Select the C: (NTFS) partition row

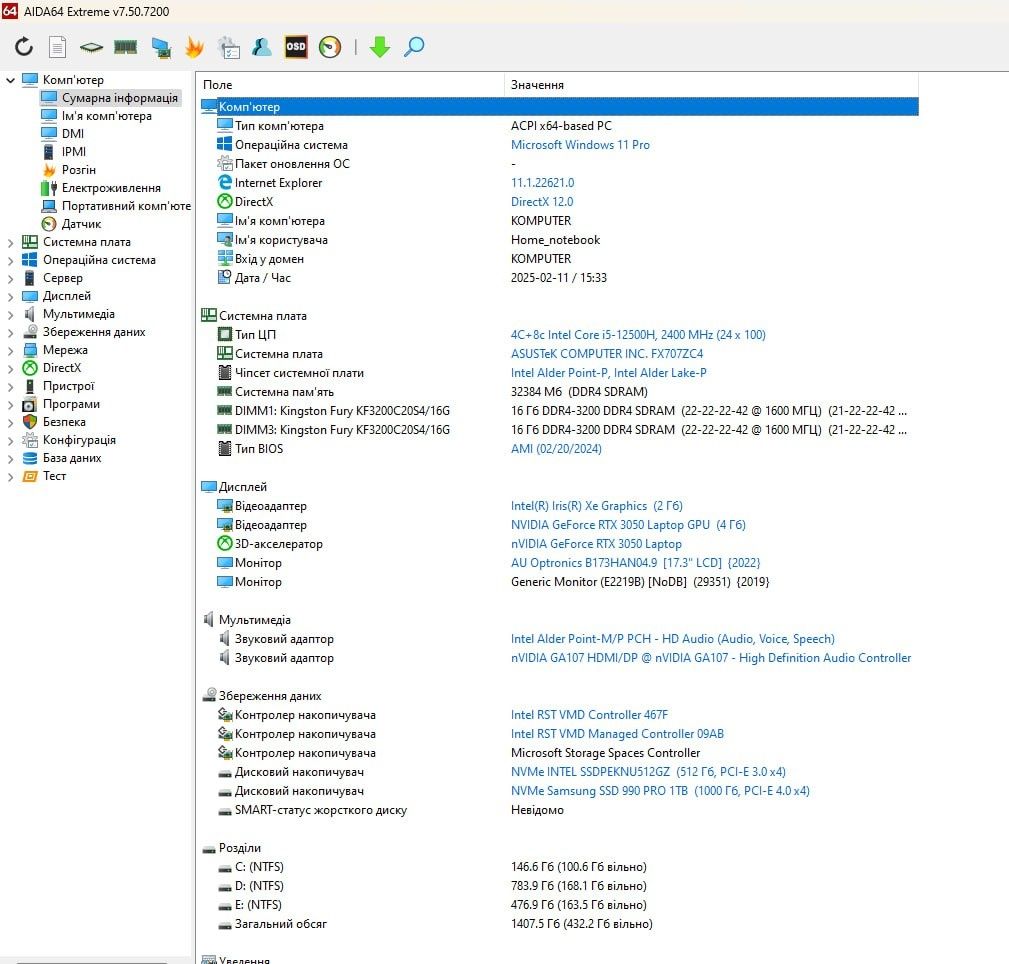click(559, 867)
